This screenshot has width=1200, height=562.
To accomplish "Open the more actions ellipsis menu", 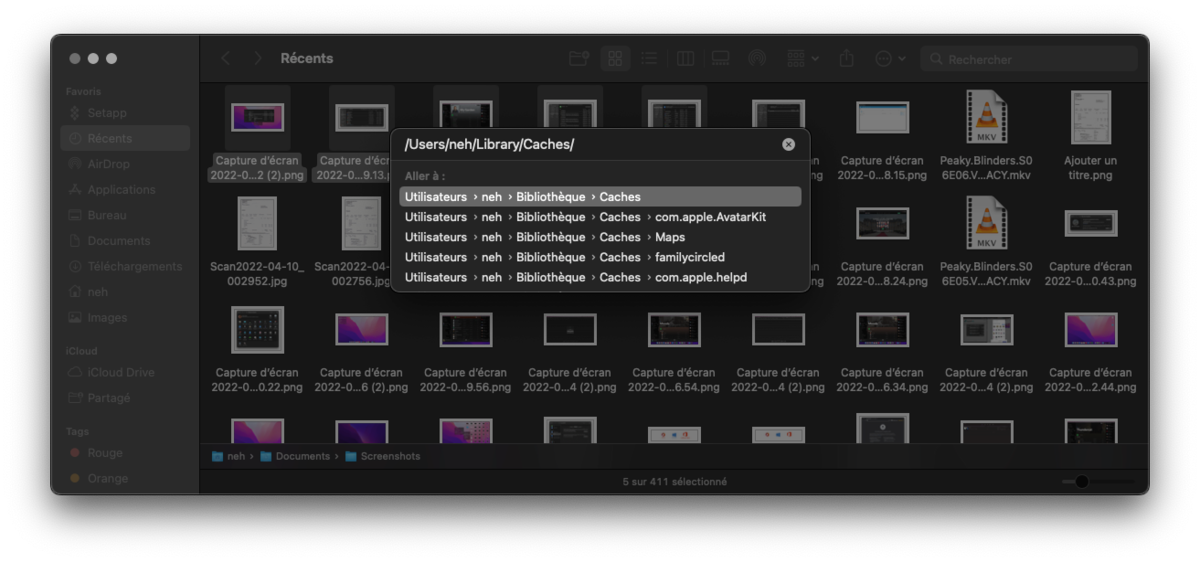I will pos(889,59).
